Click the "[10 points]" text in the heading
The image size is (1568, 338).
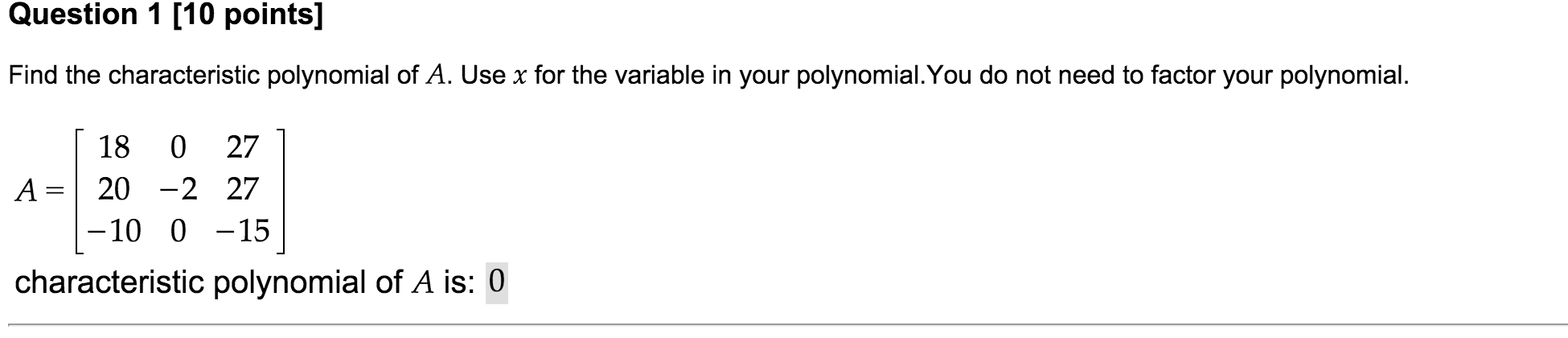(x=247, y=15)
